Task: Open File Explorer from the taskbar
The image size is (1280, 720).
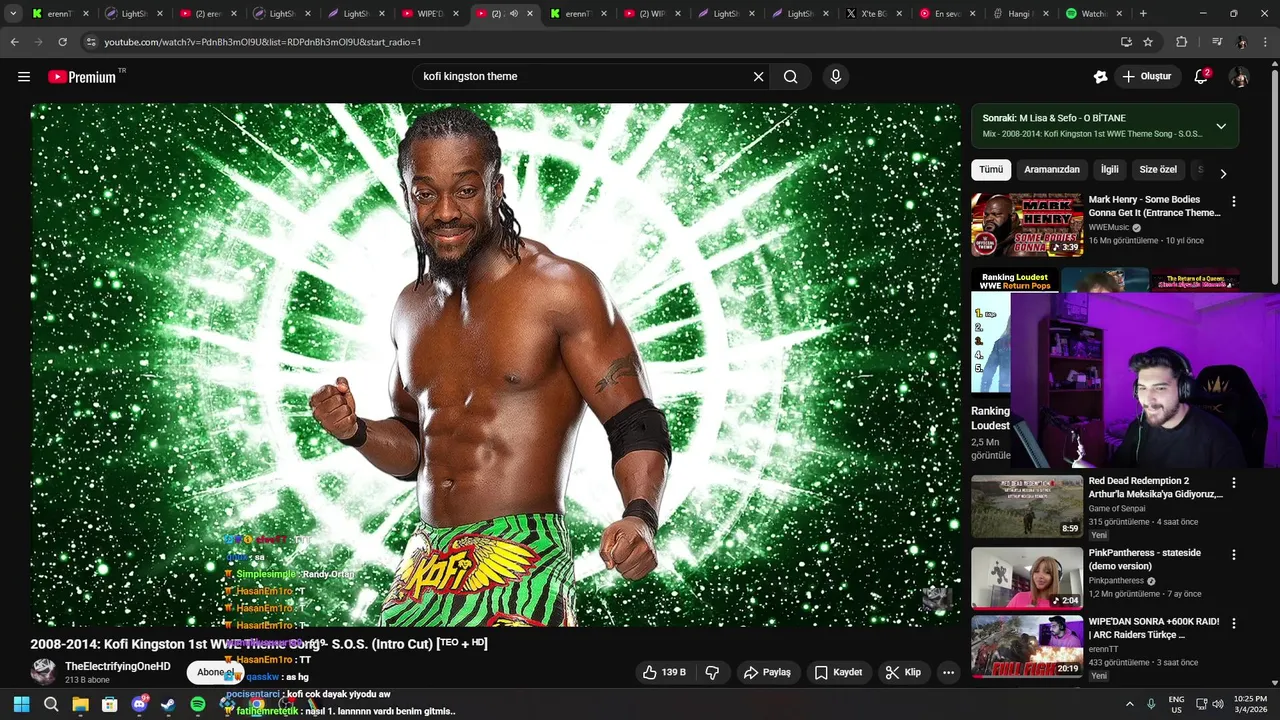Action: click(80, 704)
